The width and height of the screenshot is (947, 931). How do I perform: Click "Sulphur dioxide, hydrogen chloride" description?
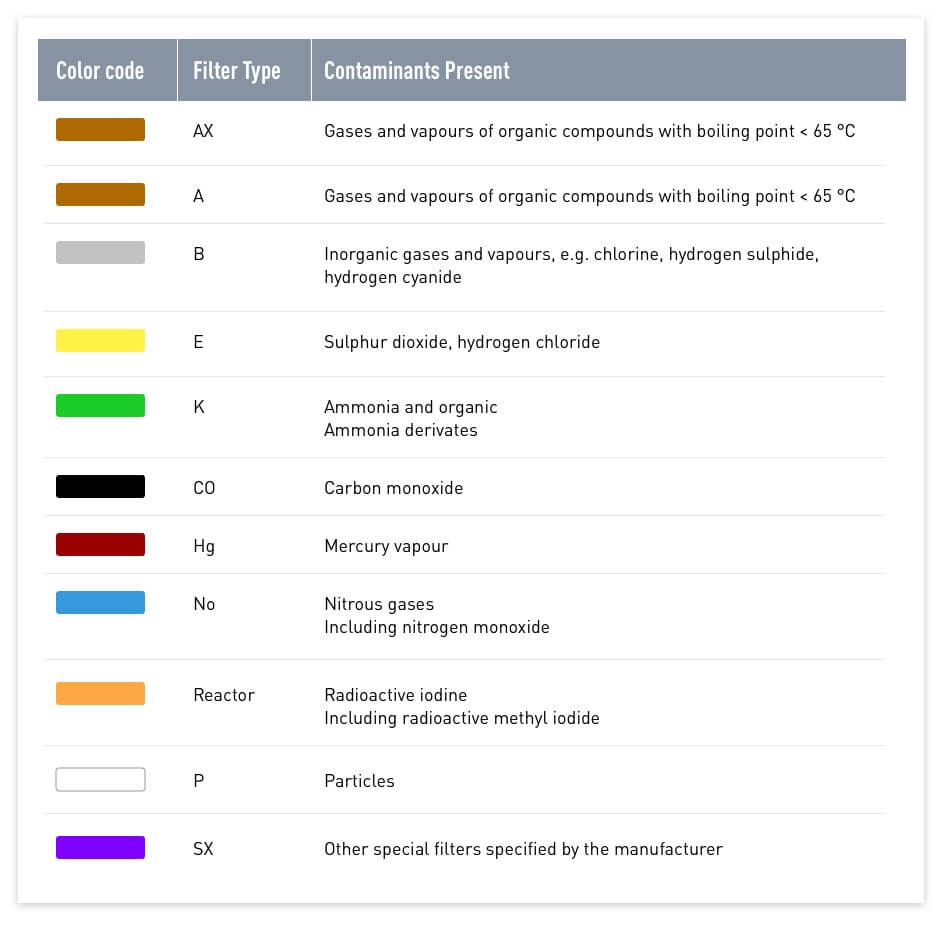click(x=462, y=342)
